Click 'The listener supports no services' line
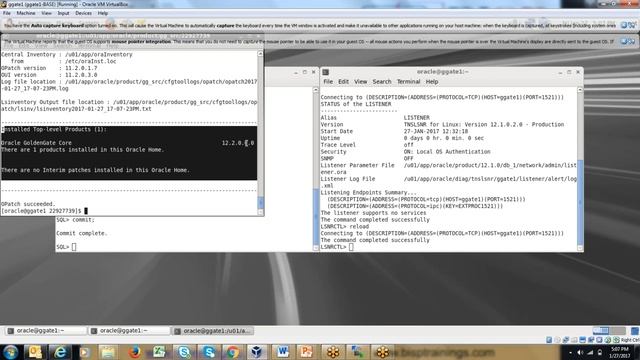Screen dimensions: 640x360 coord(373,213)
